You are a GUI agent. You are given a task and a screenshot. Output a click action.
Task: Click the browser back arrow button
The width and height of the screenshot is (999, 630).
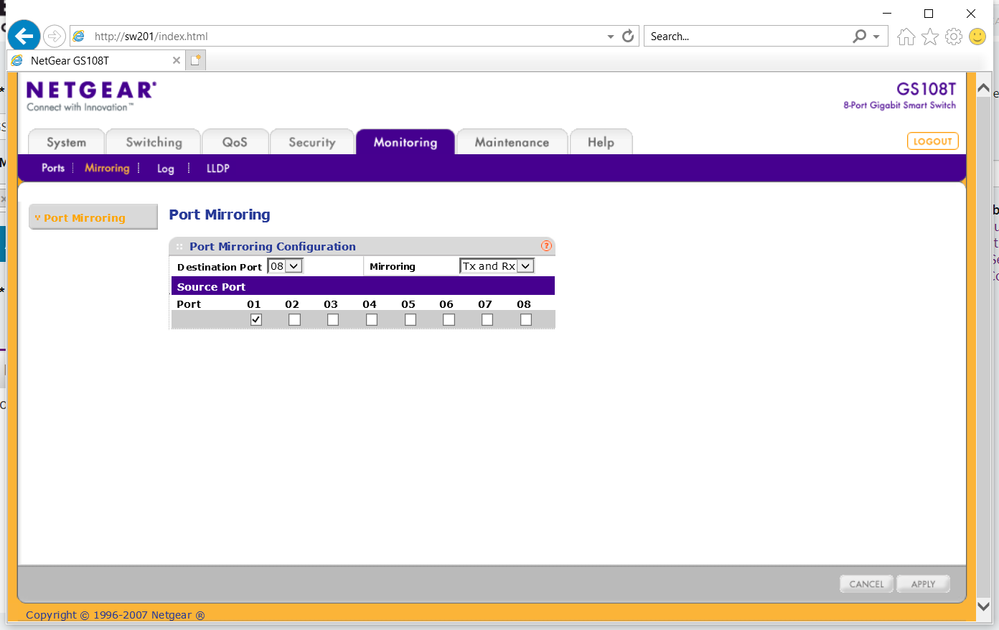click(24, 36)
